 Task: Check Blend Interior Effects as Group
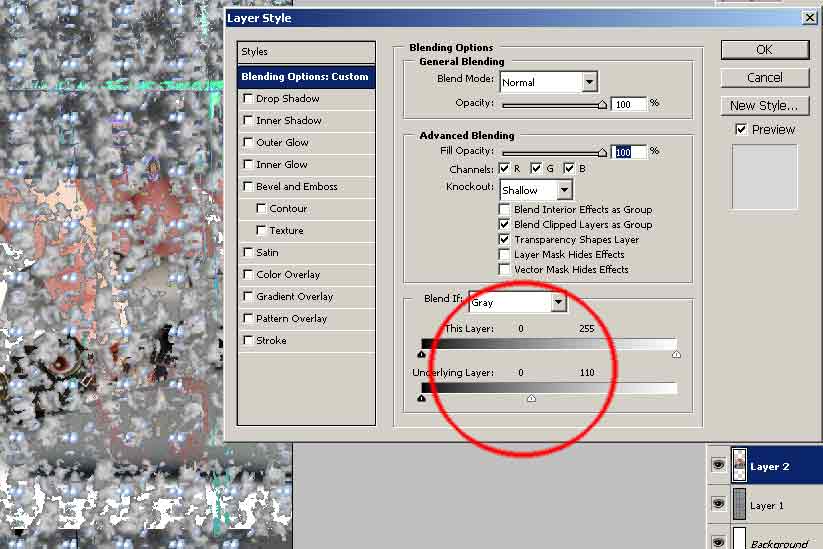[x=504, y=209]
